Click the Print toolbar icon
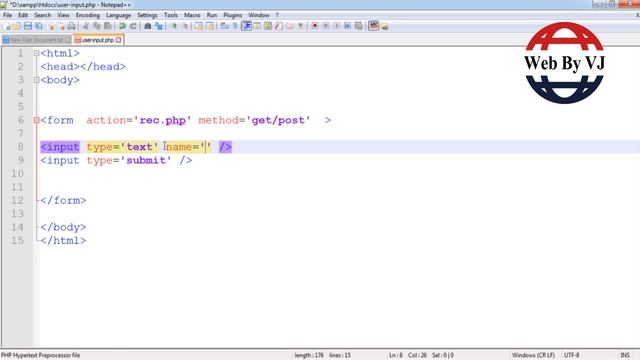 click(x=71, y=26)
